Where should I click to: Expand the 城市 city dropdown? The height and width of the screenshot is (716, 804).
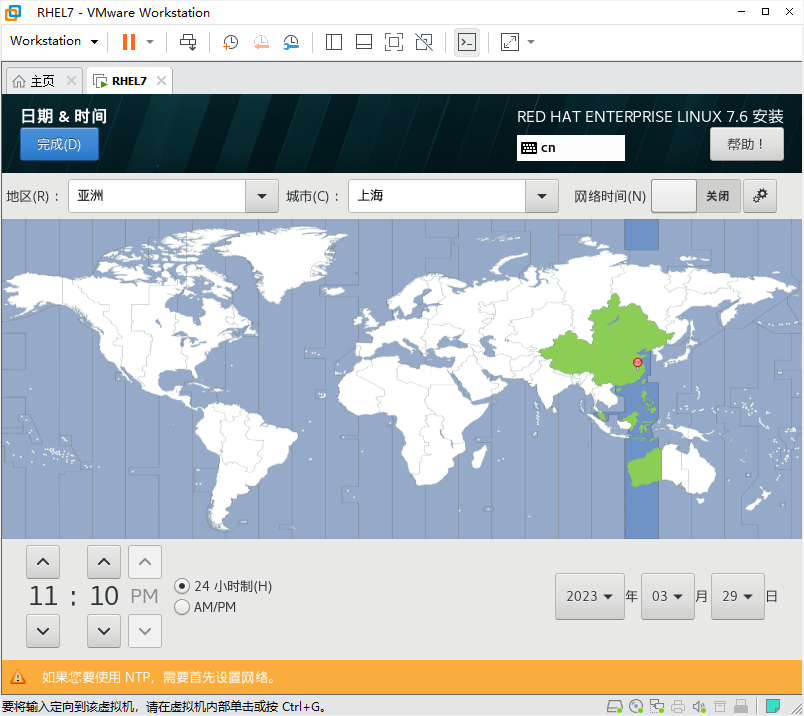coord(541,196)
